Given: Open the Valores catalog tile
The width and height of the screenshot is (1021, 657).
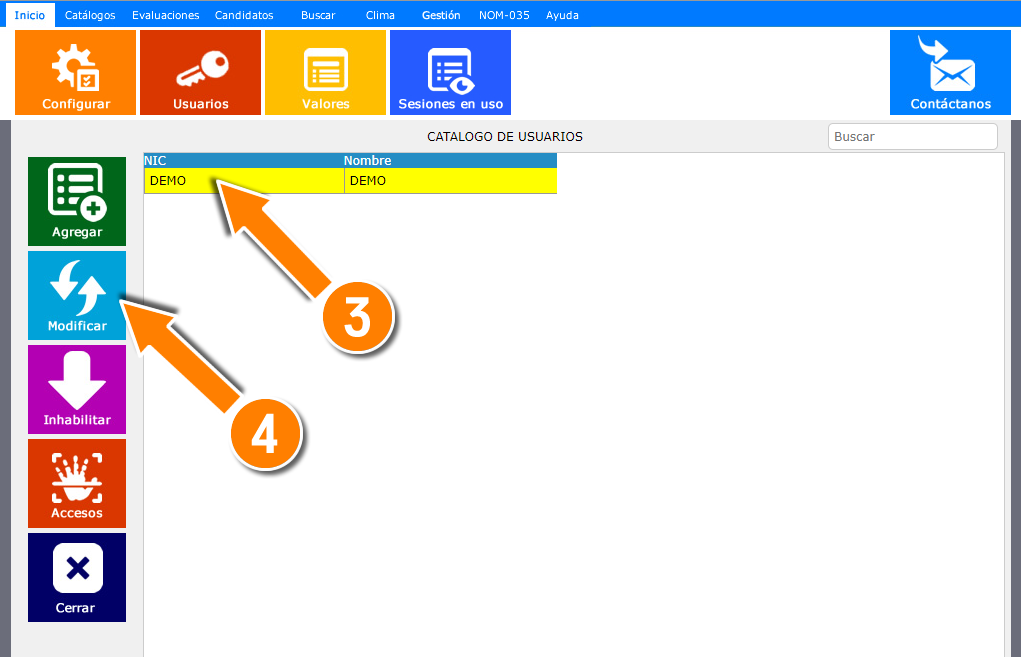Looking at the screenshot, I should click(x=325, y=73).
